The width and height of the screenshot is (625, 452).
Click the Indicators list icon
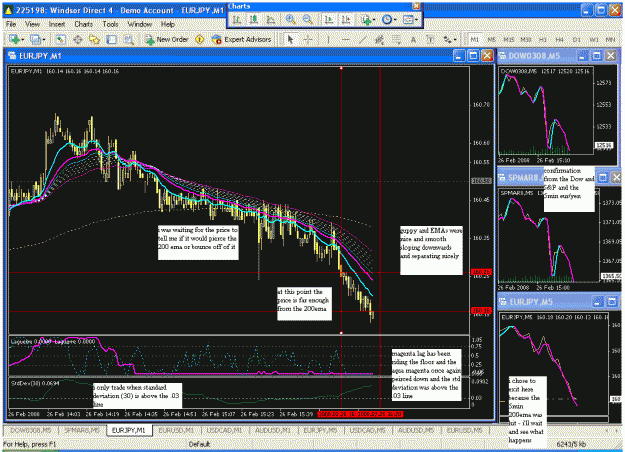(366, 19)
